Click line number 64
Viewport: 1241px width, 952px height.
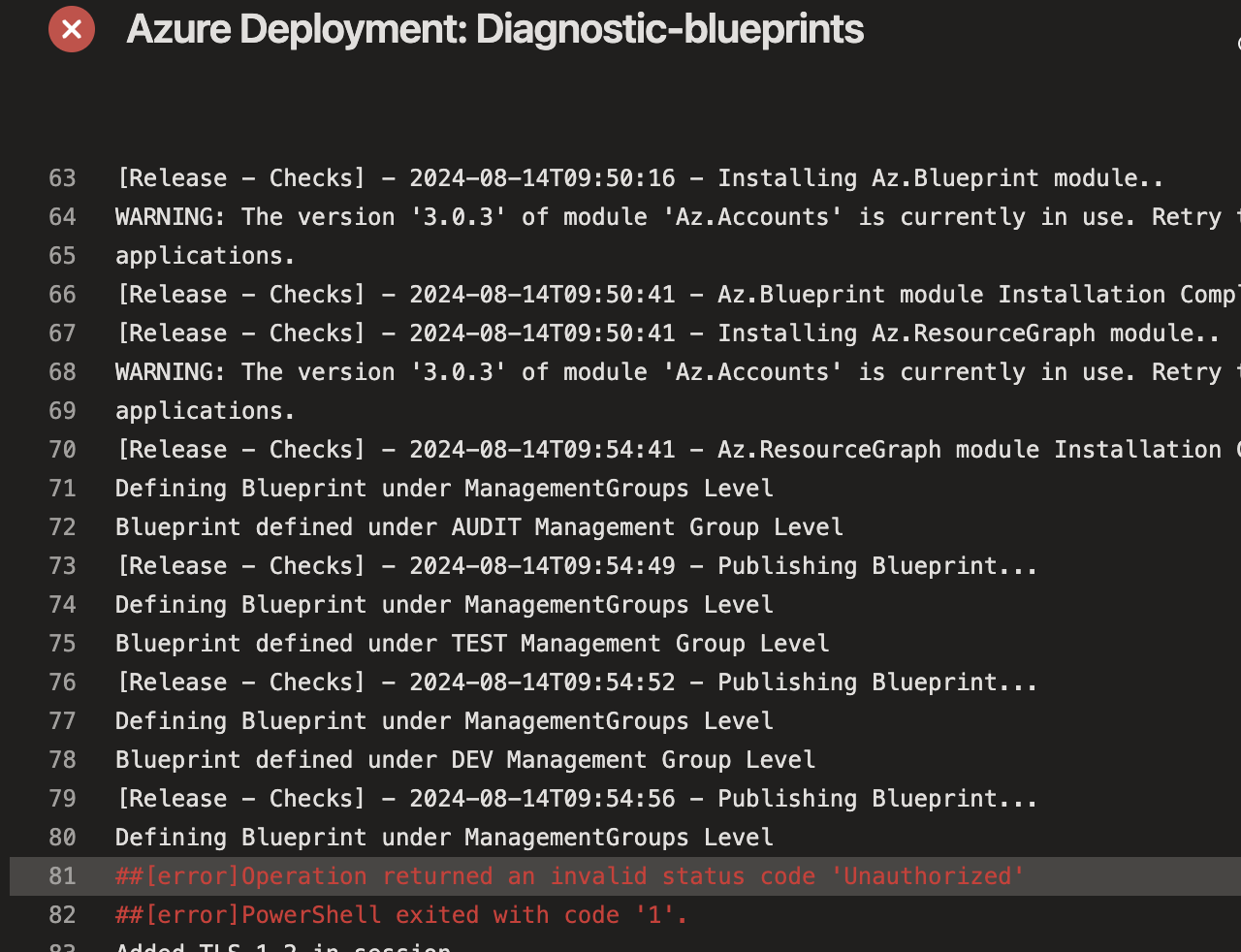pyautogui.click(x=62, y=217)
